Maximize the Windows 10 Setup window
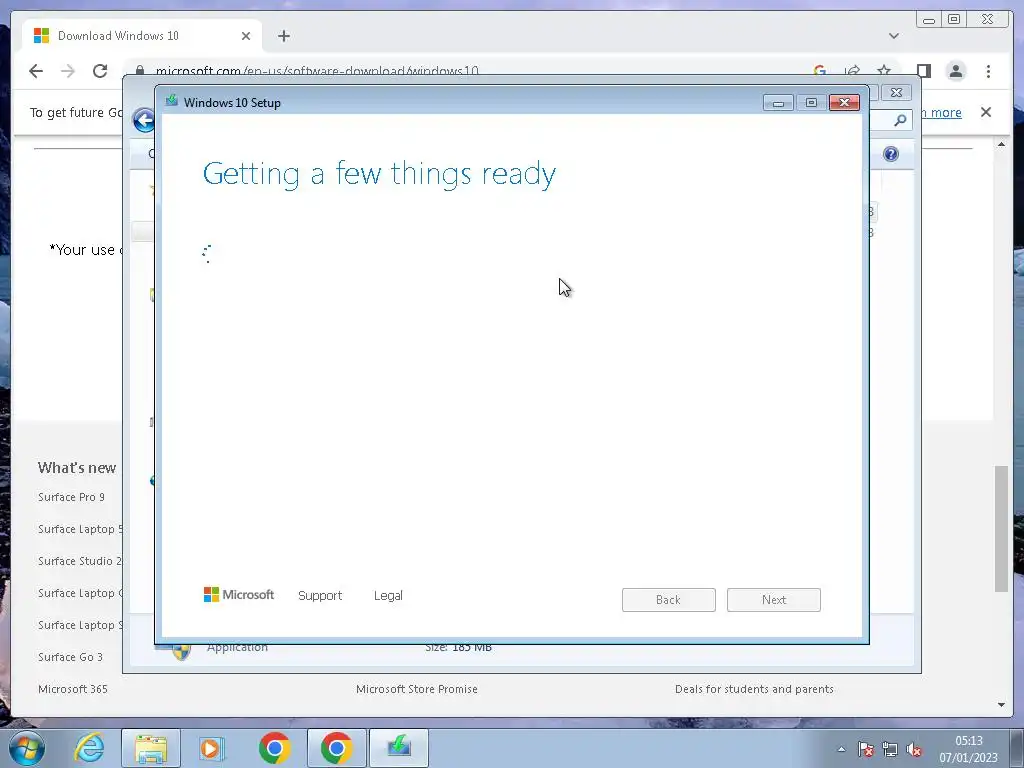Viewport: 1024px width, 768px height. click(811, 103)
